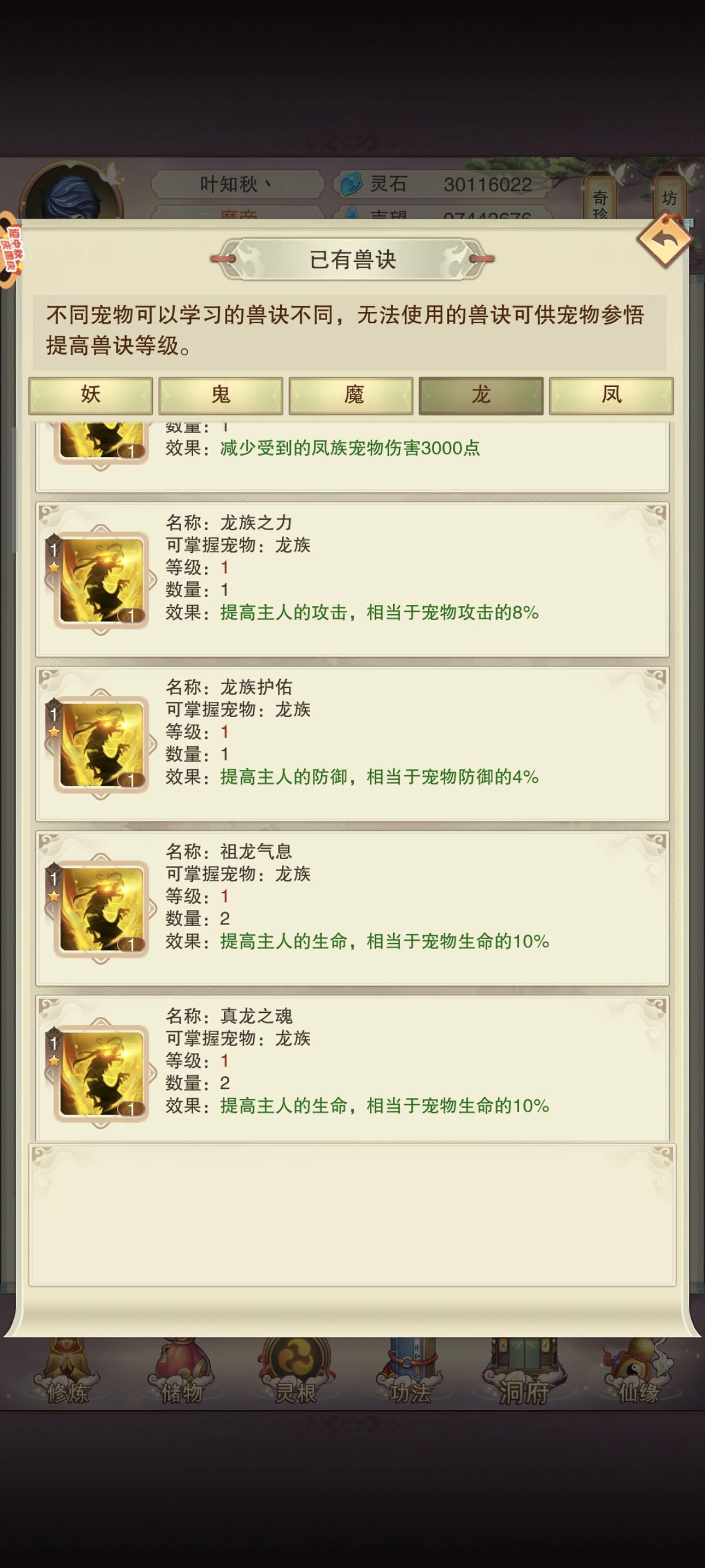This screenshot has width=705, height=1568.
Task: Open the 功法 bottom menu icon
Action: pyautogui.click(x=410, y=1371)
